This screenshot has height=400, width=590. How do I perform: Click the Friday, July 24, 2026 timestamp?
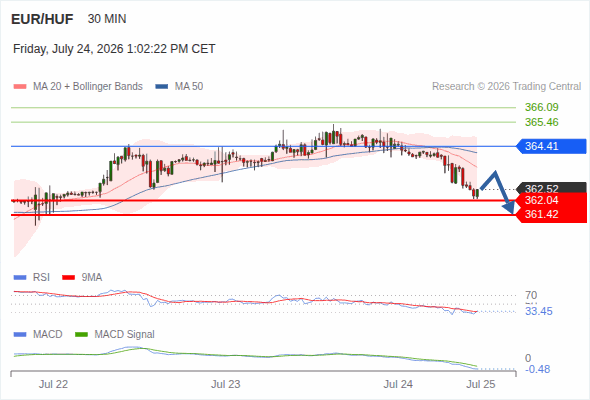coord(114,49)
